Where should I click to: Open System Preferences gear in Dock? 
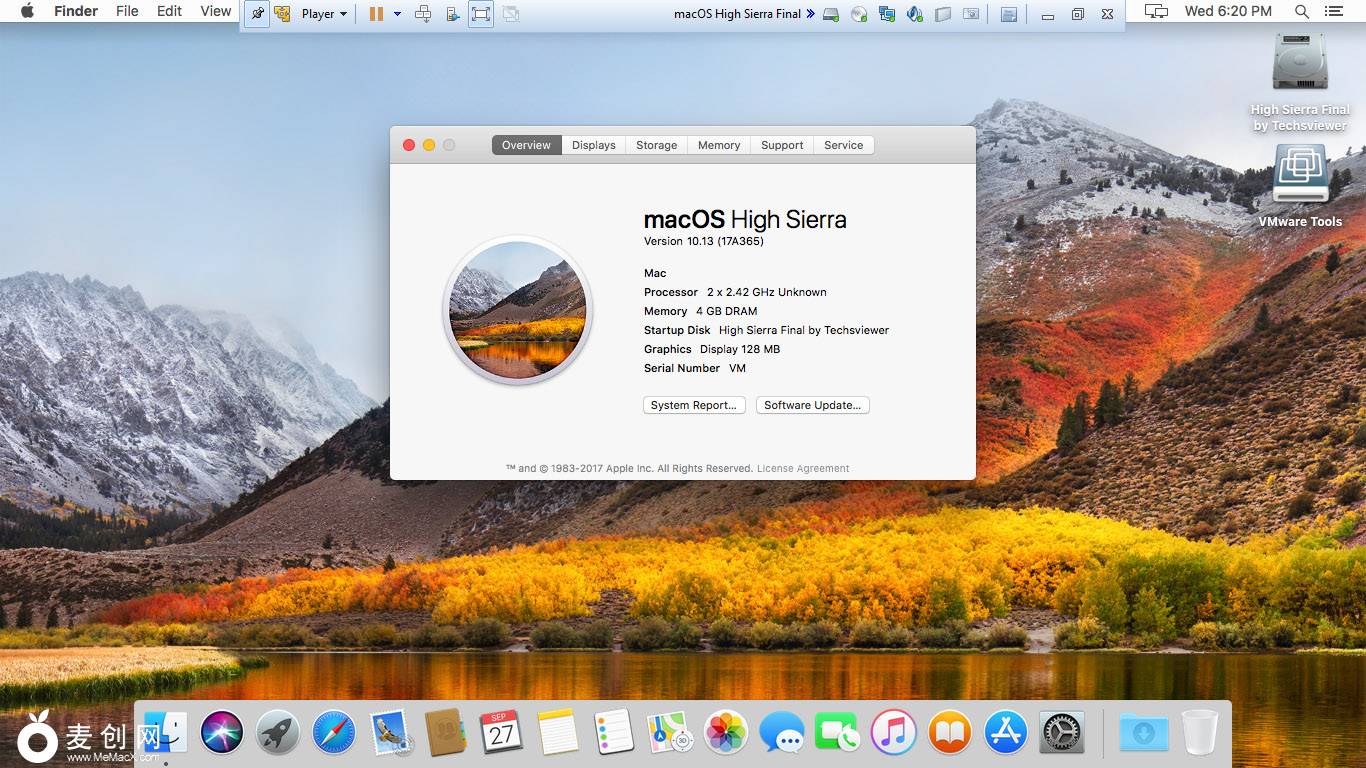click(1062, 733)
